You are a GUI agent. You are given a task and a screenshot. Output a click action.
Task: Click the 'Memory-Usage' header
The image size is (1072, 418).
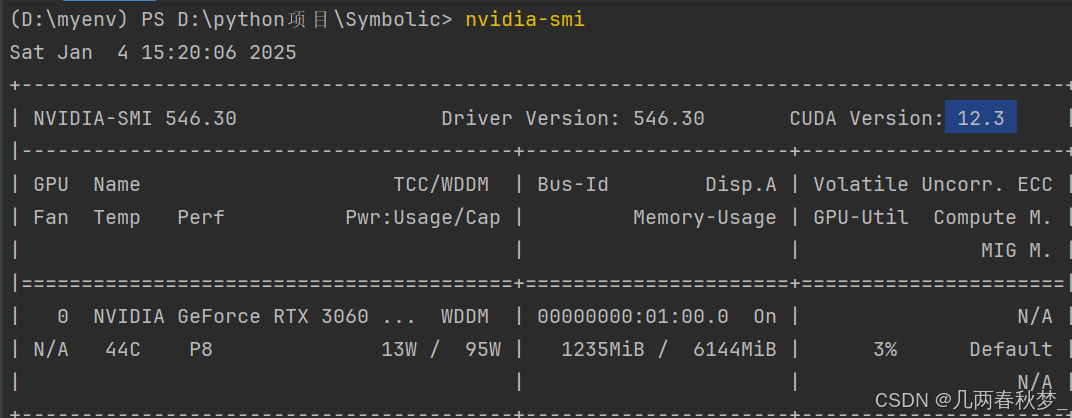click(x=705, y=218)
